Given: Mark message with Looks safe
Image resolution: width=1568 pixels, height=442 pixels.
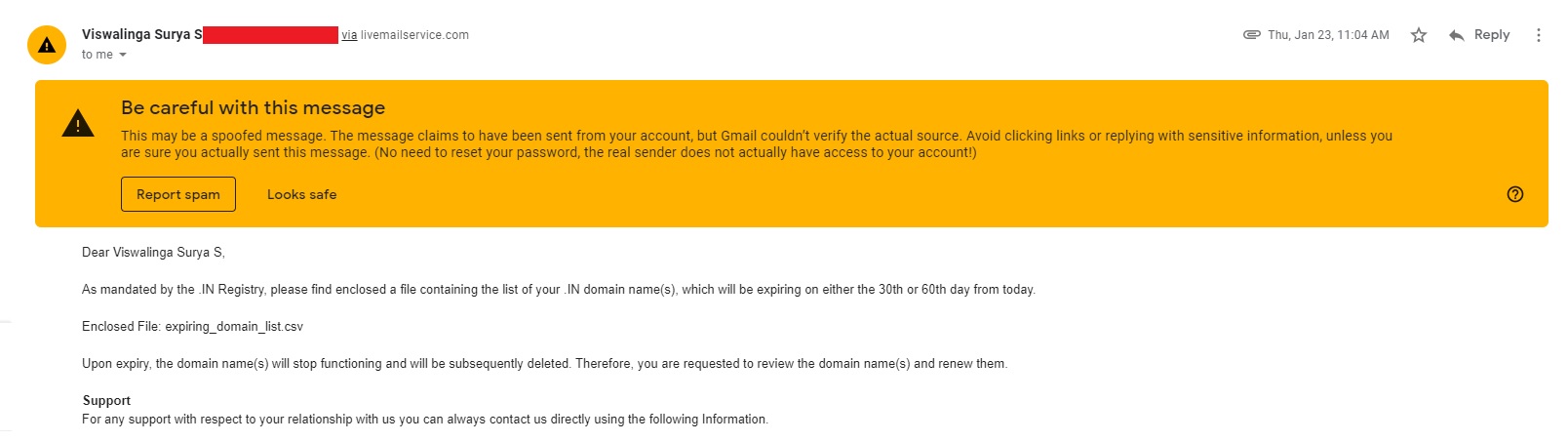Looking at the screenshot, I should 302,195.
